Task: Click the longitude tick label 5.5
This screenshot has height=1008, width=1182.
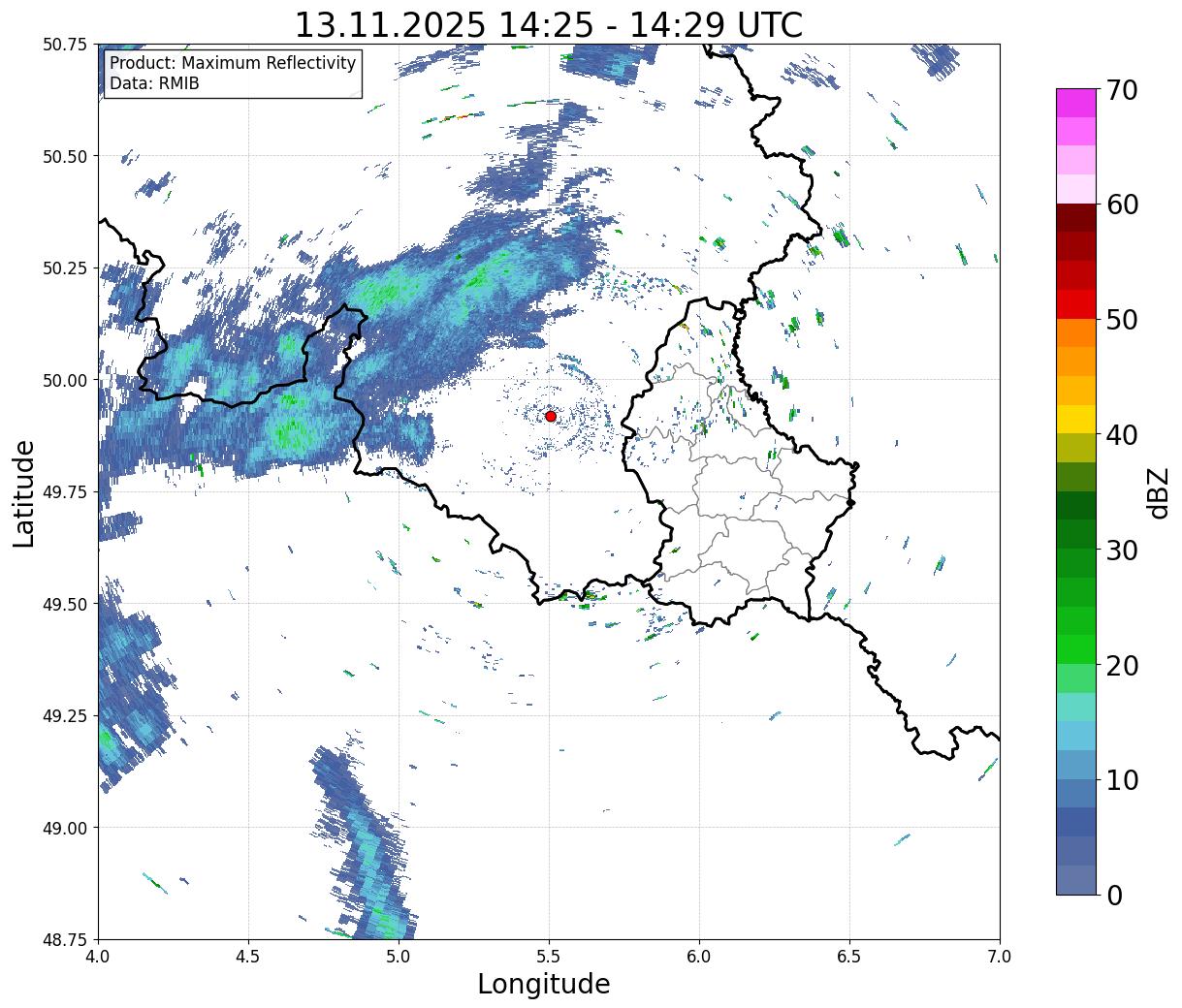Action: point(549,957)
